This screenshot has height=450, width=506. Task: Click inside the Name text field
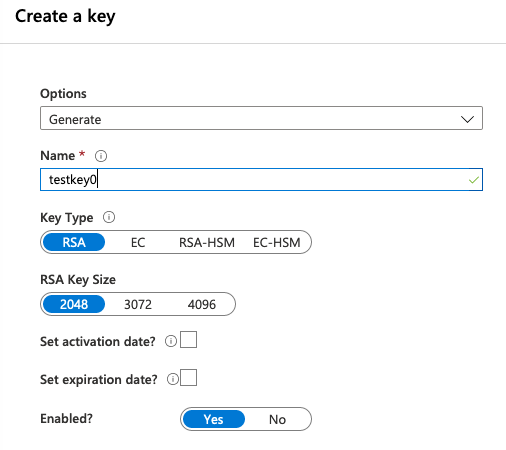click(261, 180)
